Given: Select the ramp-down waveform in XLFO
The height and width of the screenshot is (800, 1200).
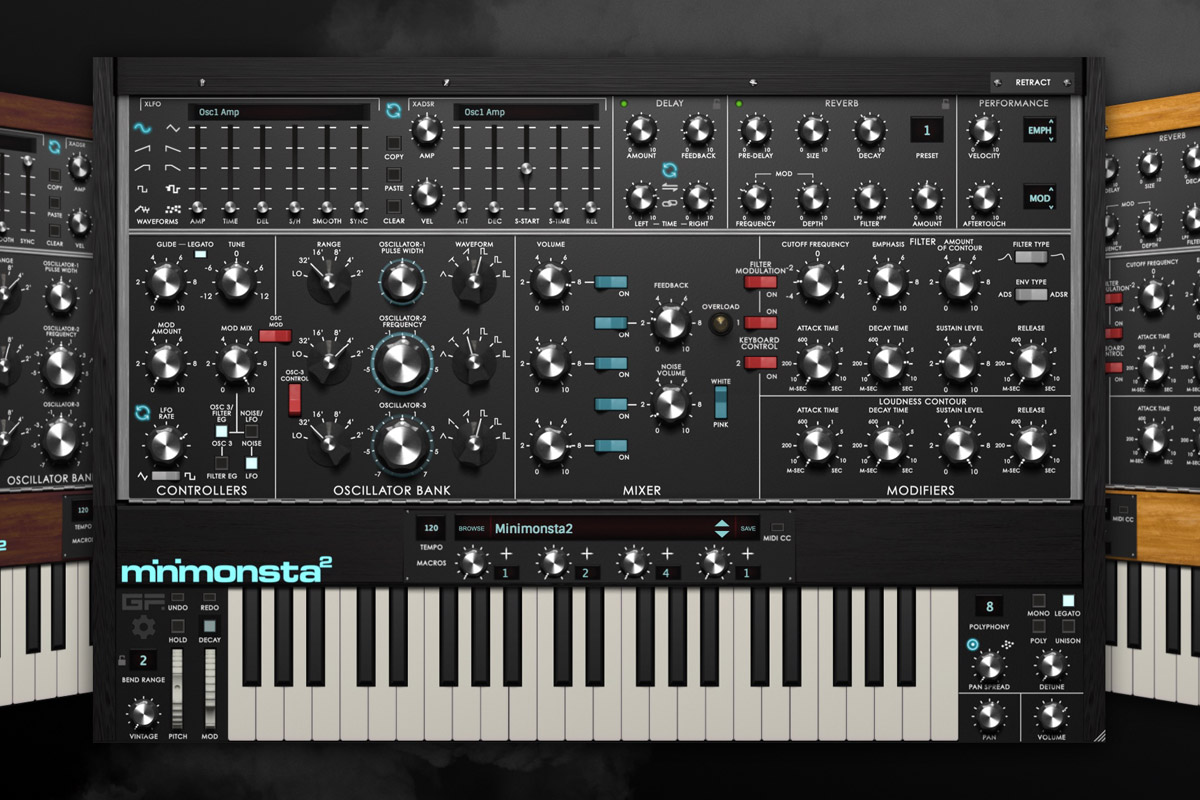Looking at the screenshot, I should tap(173, 148).
